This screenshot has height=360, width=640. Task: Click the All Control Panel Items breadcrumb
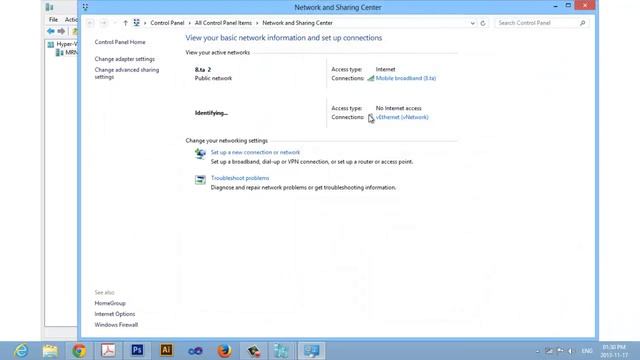(223, 23)
